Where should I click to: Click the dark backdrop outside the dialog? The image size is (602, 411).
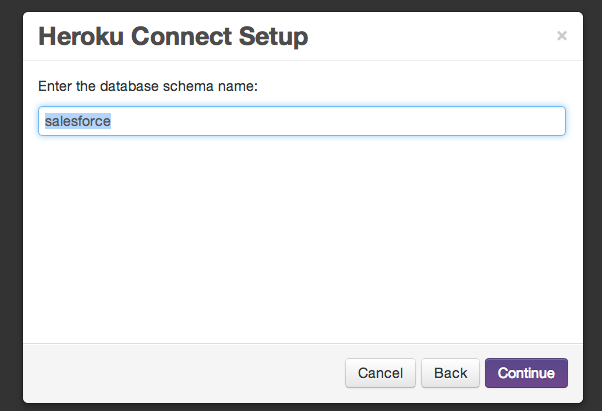point(11,207)
